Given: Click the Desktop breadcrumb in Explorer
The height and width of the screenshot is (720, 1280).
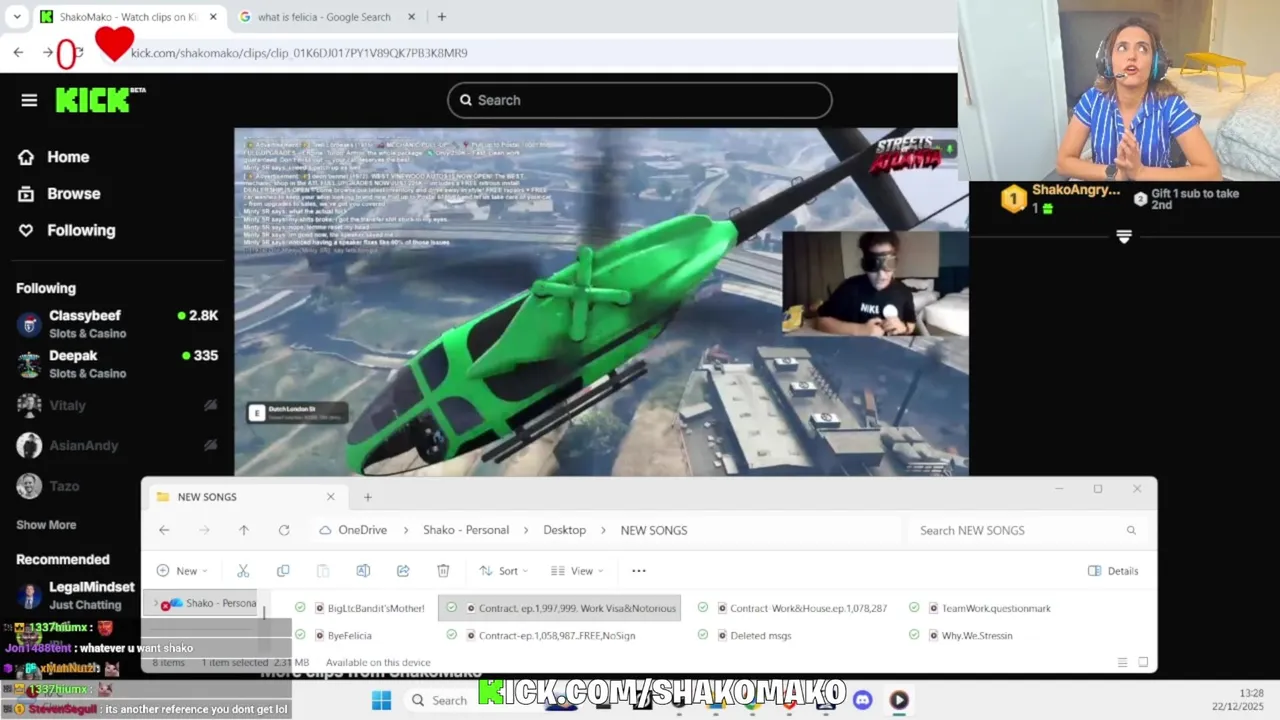Looking at the screenshot, I should [564, 530].
